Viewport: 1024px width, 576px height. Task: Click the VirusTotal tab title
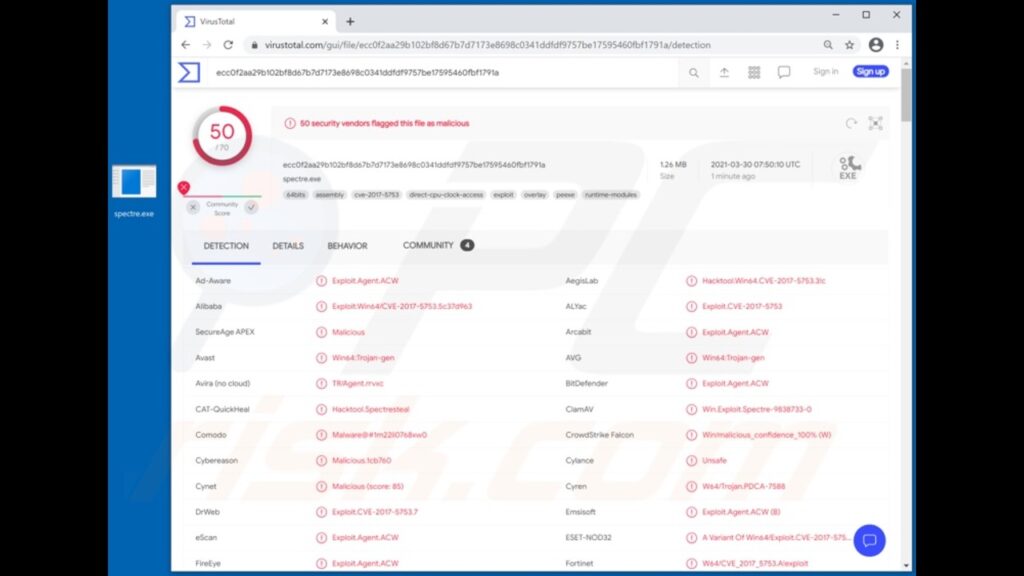[217, 22]
